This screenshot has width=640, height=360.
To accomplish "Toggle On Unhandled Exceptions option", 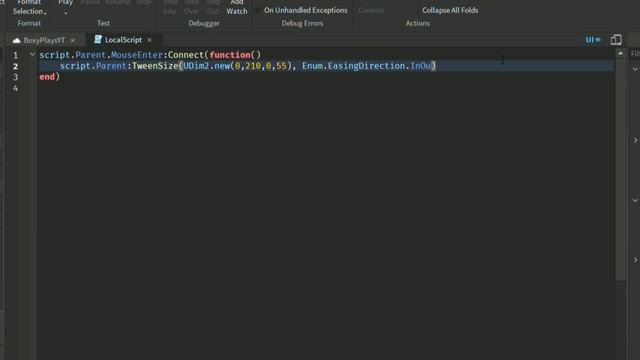I will [302, 10].
